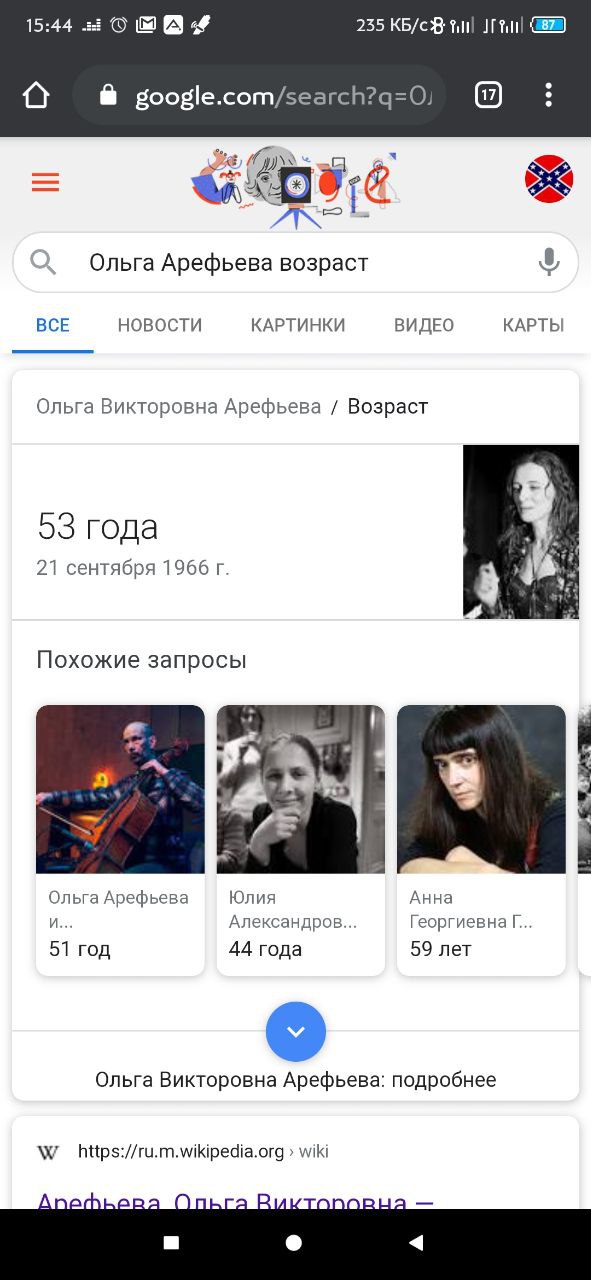Tap the browser home icon
The height and width of the screenshot is (1280, 591).
coord(36,95)
